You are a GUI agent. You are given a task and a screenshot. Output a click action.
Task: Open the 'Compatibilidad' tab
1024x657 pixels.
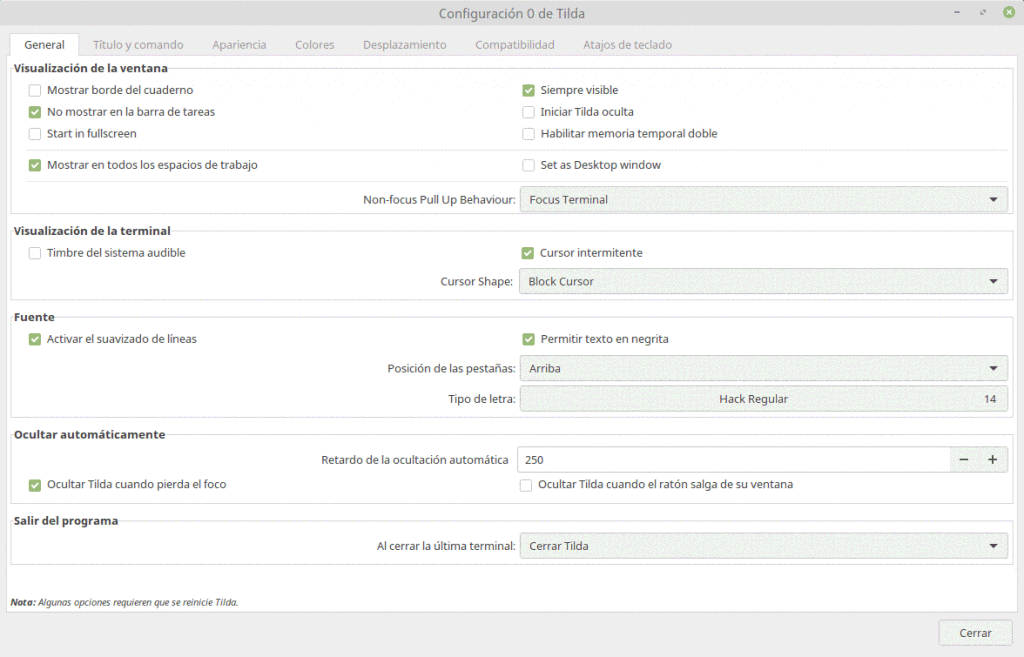(514, 44)
